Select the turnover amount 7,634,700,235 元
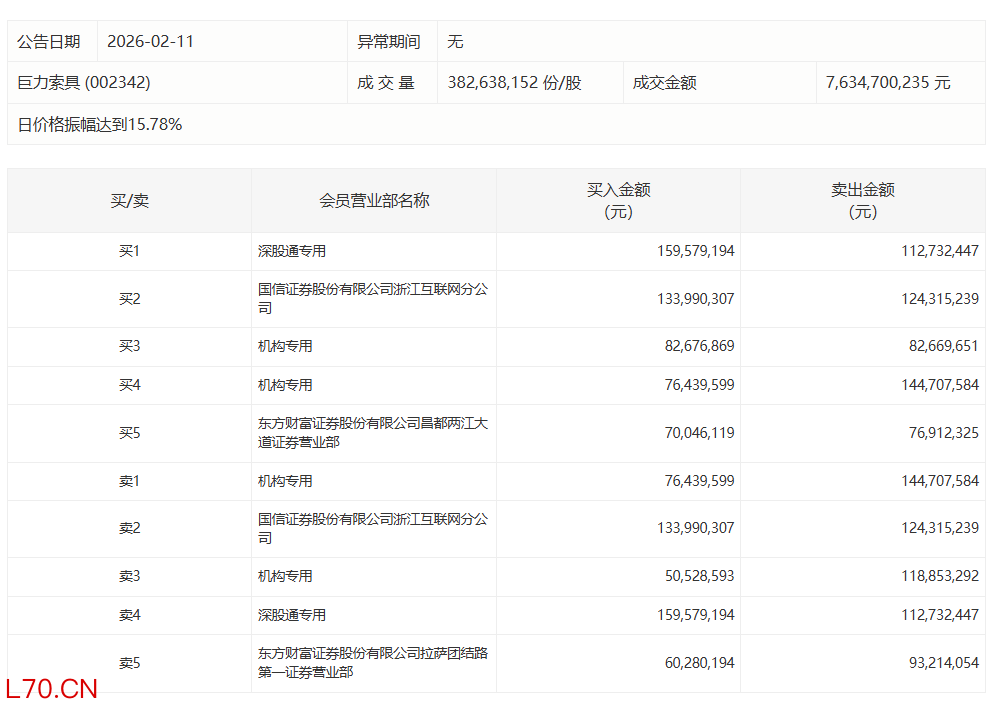The width and height of the screenshot is (995, 709). point(888,83)
